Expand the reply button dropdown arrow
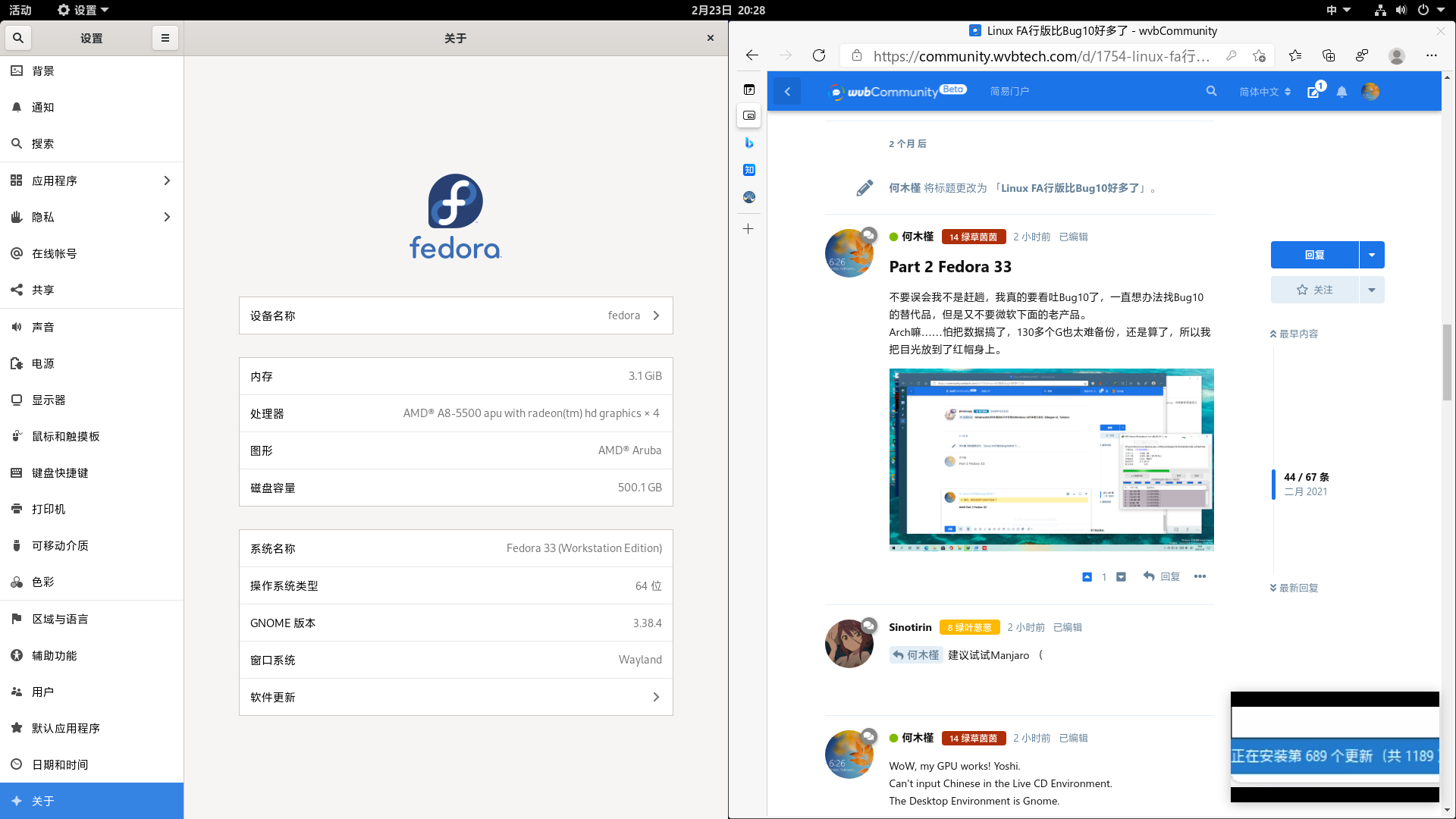Image resolution: width=1456 pixels, height=819 pixels. [1371, 255]
